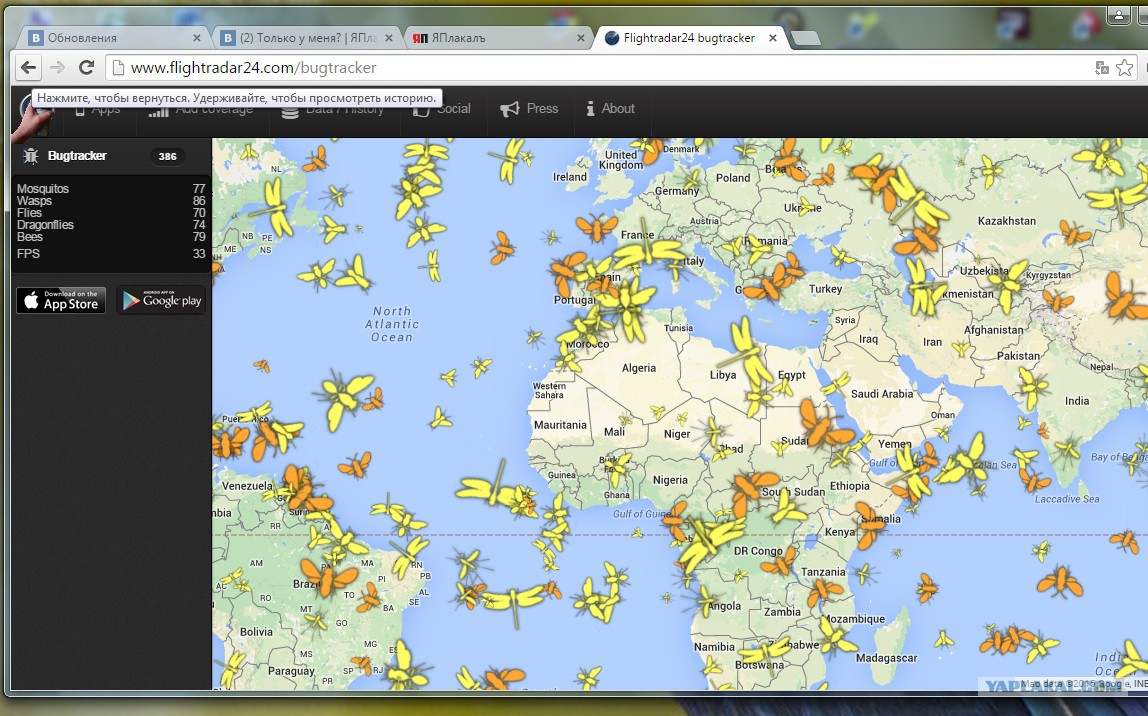Click the address bar URL field
This screenshot has height=716, width=1148.
[x=600, y=68]
